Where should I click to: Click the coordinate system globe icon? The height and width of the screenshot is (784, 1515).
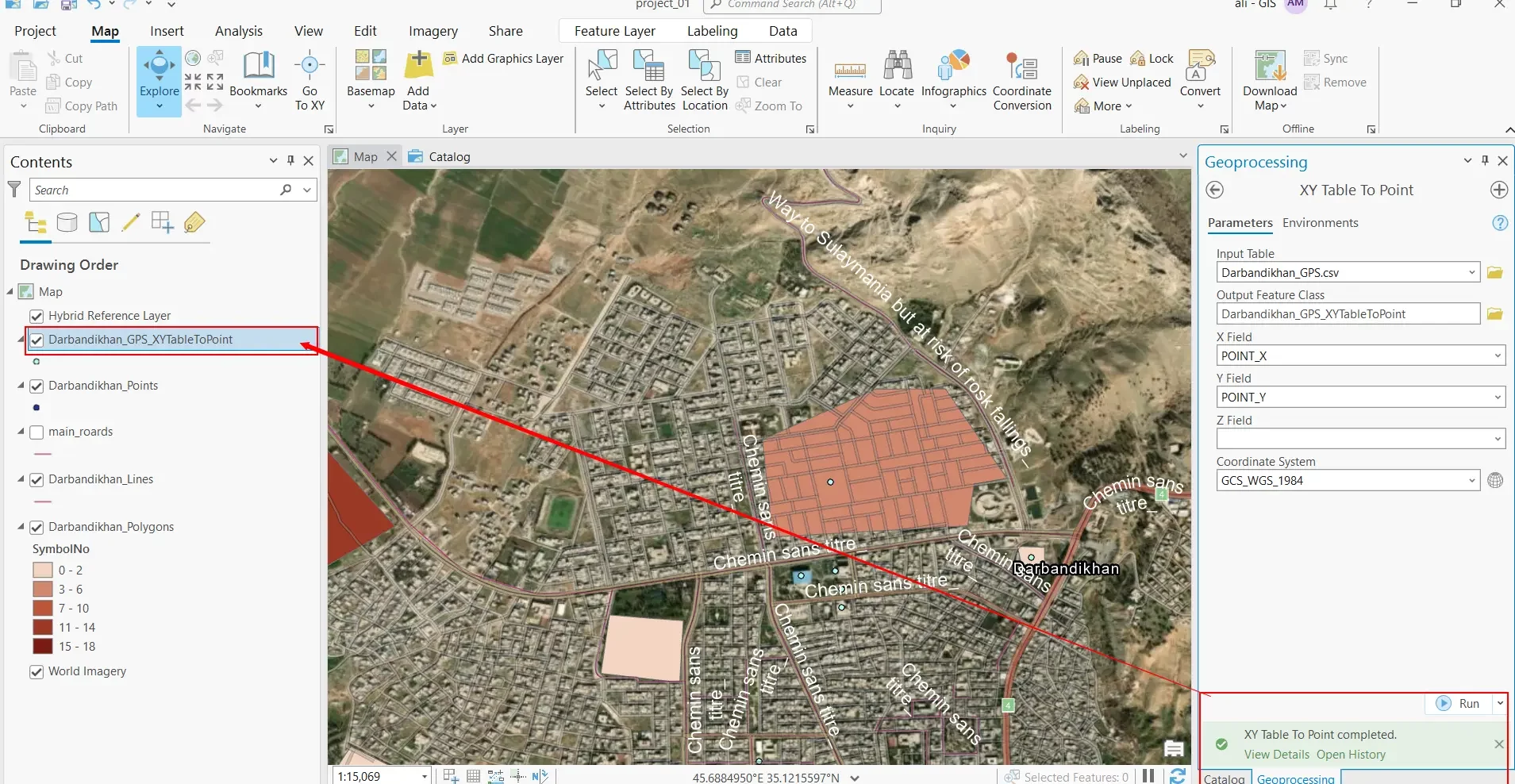point(1495,481)
